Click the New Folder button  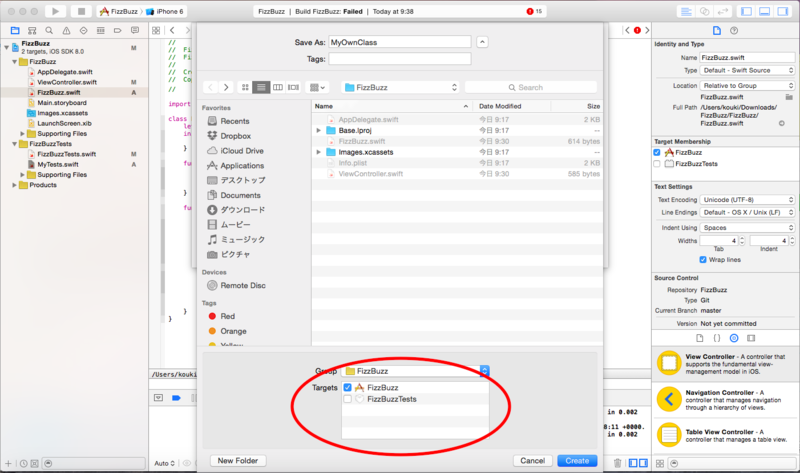[238, 461]
